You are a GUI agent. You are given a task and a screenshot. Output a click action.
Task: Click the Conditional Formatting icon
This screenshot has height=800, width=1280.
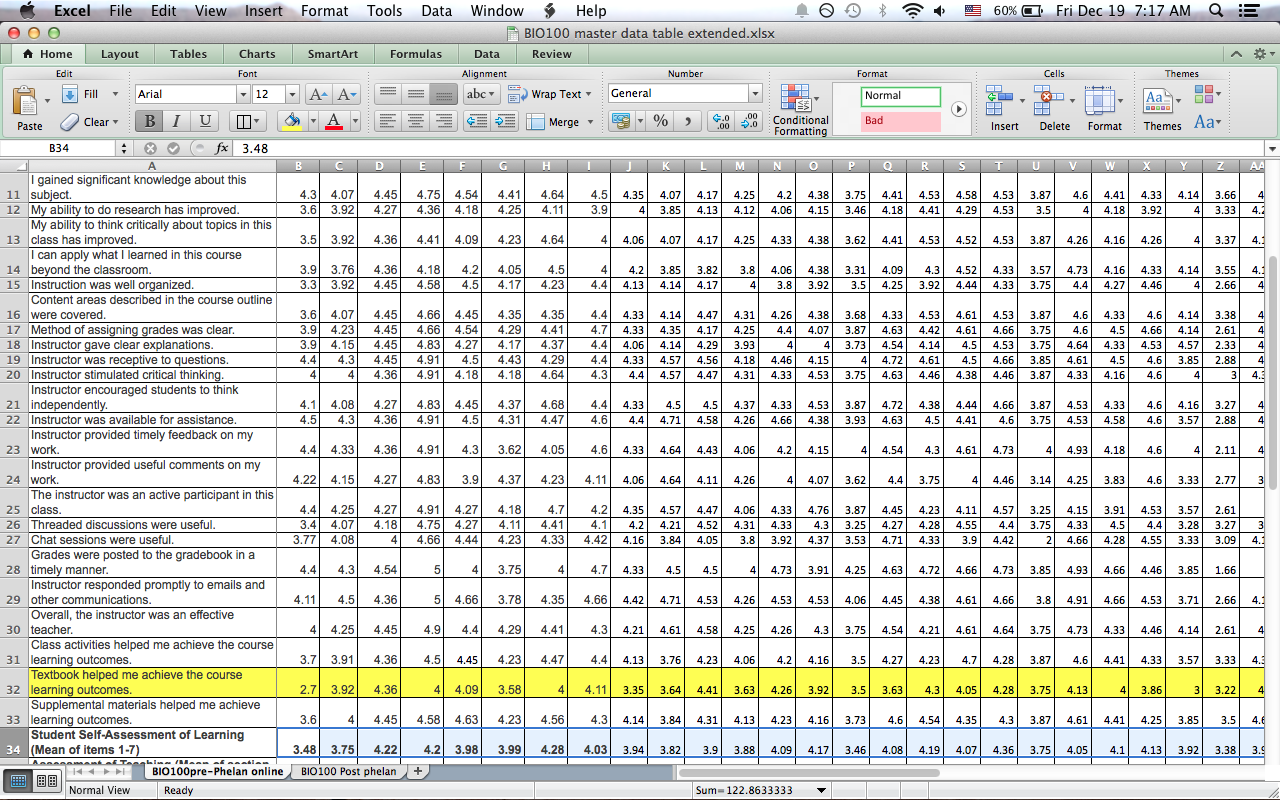tap(796, 100)
